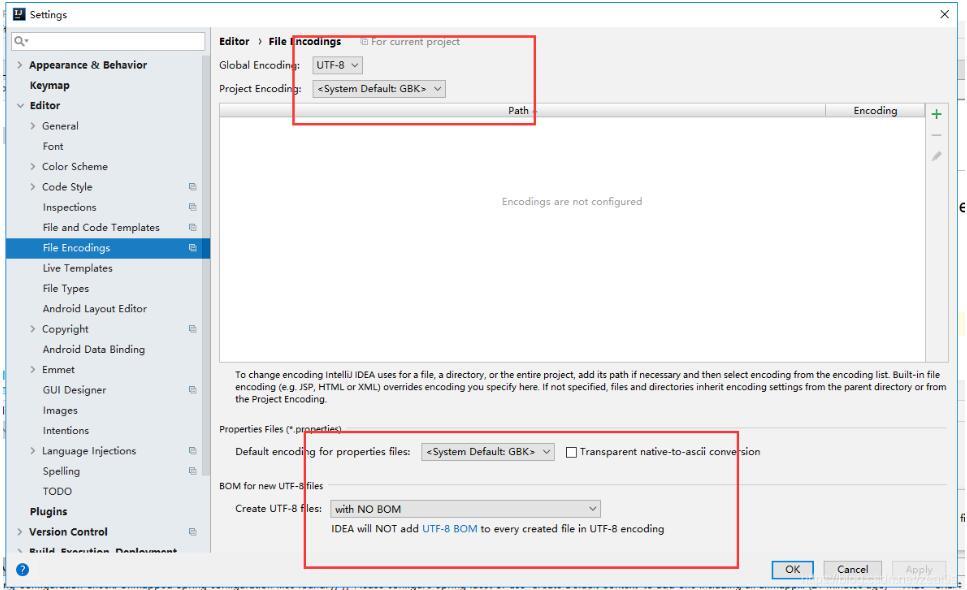
Task: Click the pencil edit icon beside table
Action: [x=936, y=156]
